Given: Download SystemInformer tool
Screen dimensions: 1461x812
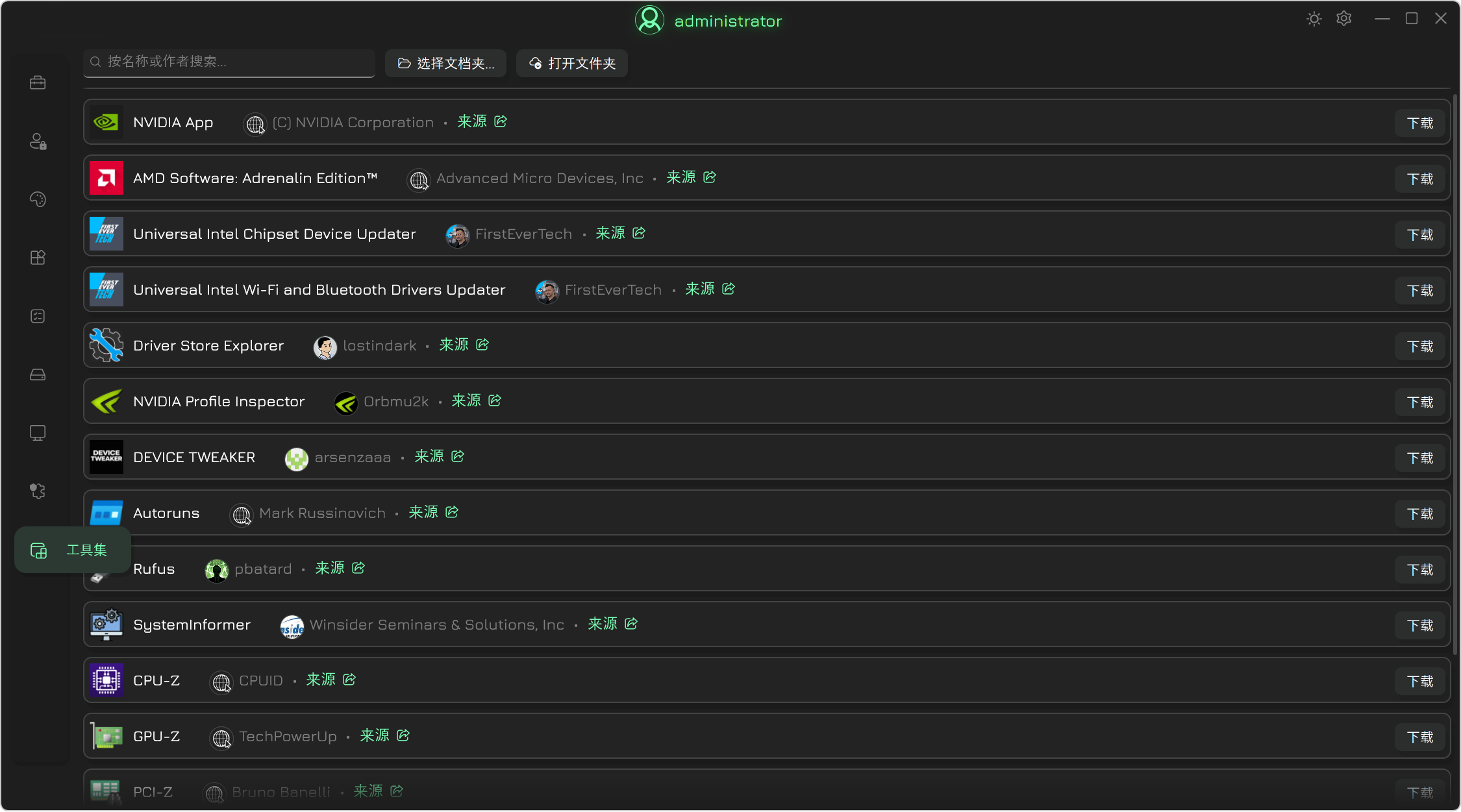Looking at the screenshot, I should (1419, 626).
